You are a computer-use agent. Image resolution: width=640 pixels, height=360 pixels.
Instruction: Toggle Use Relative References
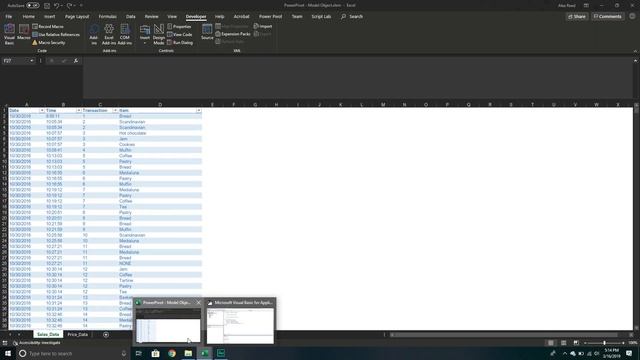(56, 35)
